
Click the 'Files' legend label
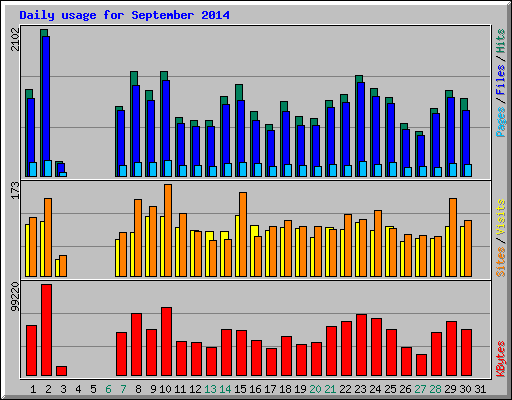500,79
